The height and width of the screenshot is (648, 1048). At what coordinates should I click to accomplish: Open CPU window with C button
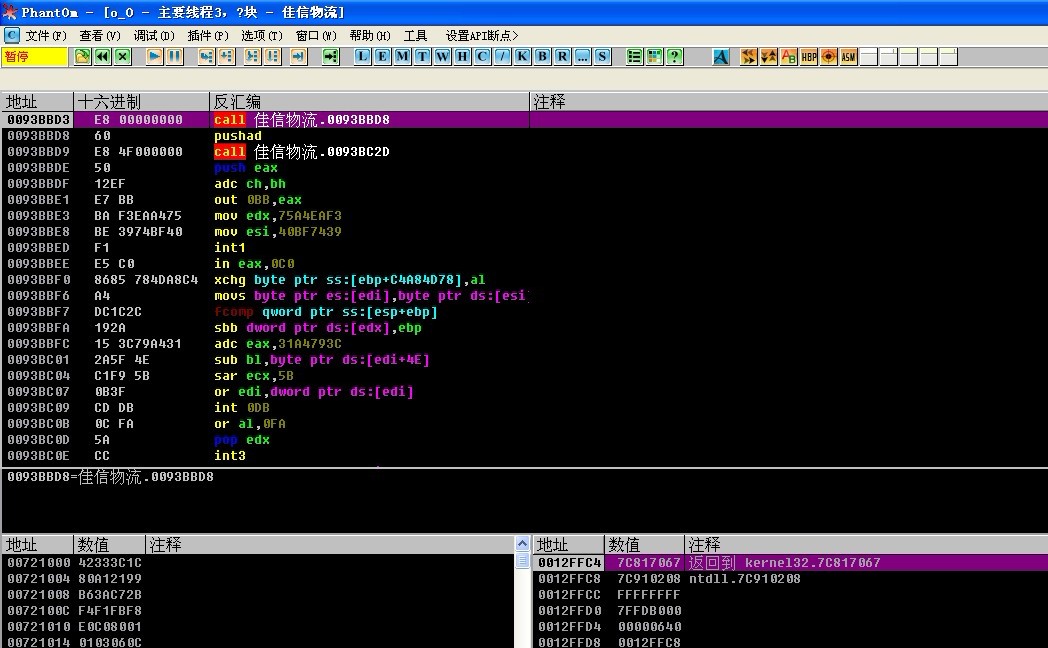coord(483,57)
